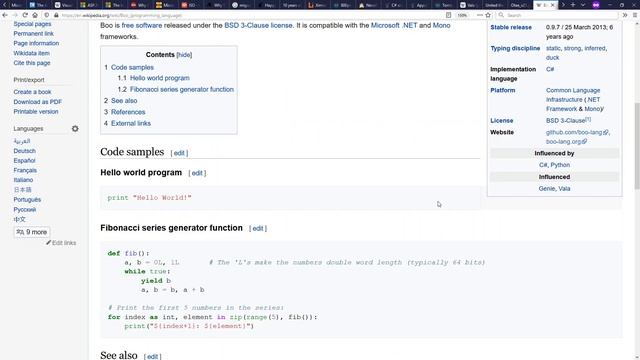Bookmark this page with the star icon
The height and width of the screenshot is (360, 640).
(x=488, y=15)
